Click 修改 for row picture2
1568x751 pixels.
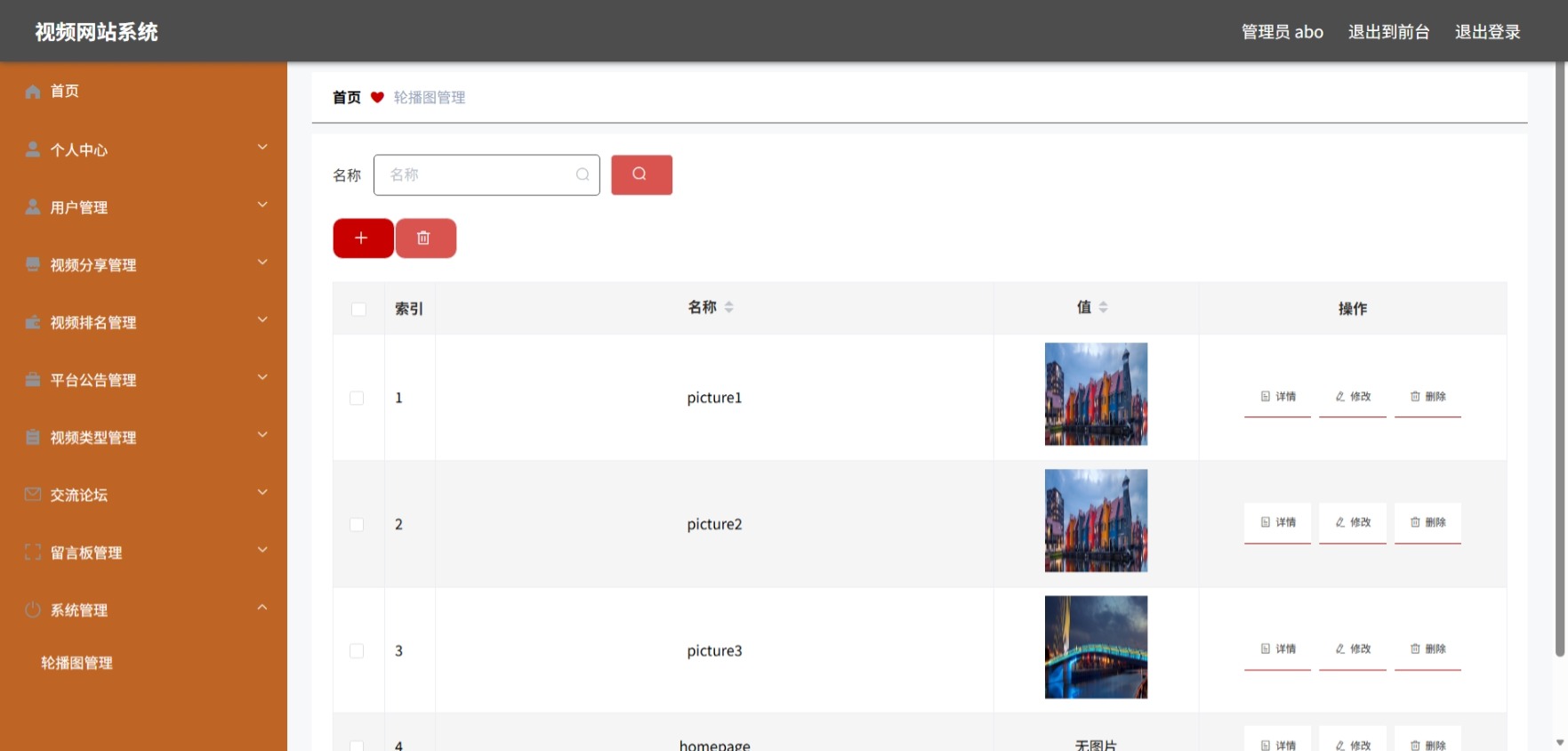click(1353, 523)
